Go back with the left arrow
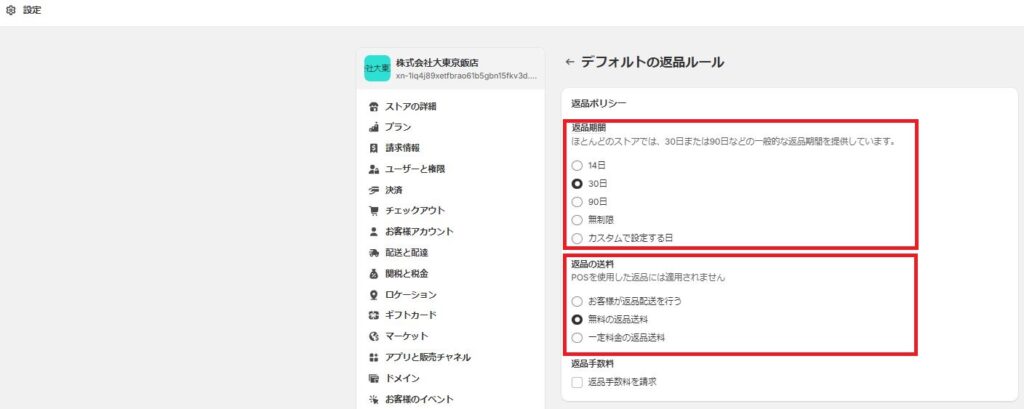The image size is (1024, 409). coord(569,62)
